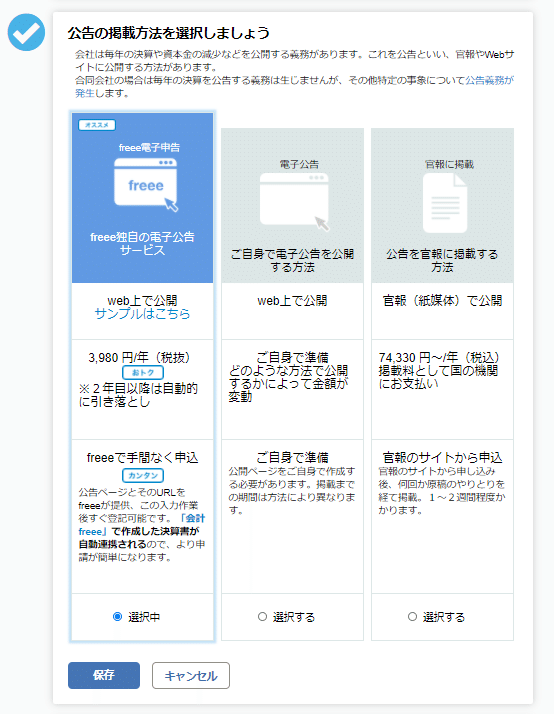This screenshot has height=714, width=554.
Task: Click the blue checkmark step icon
Action: pyautogui.click(x=26, y=32)
